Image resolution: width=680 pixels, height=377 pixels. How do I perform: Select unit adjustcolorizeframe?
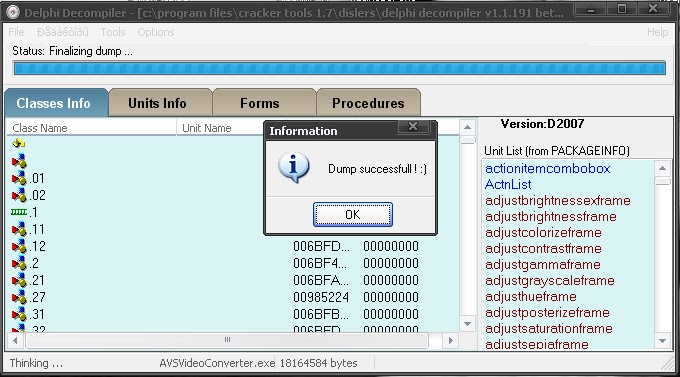pyautogui.click(x=543, y=233)
